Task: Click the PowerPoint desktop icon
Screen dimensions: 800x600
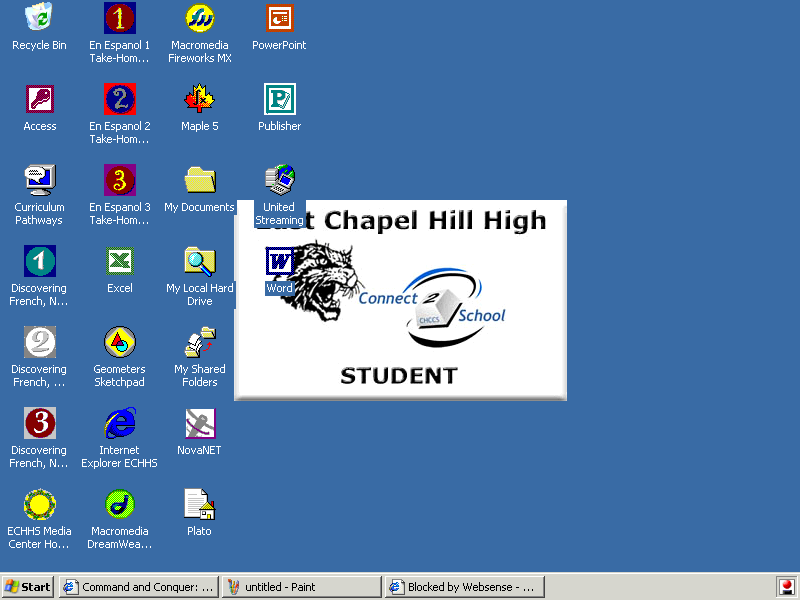Action: pos(279,18)
